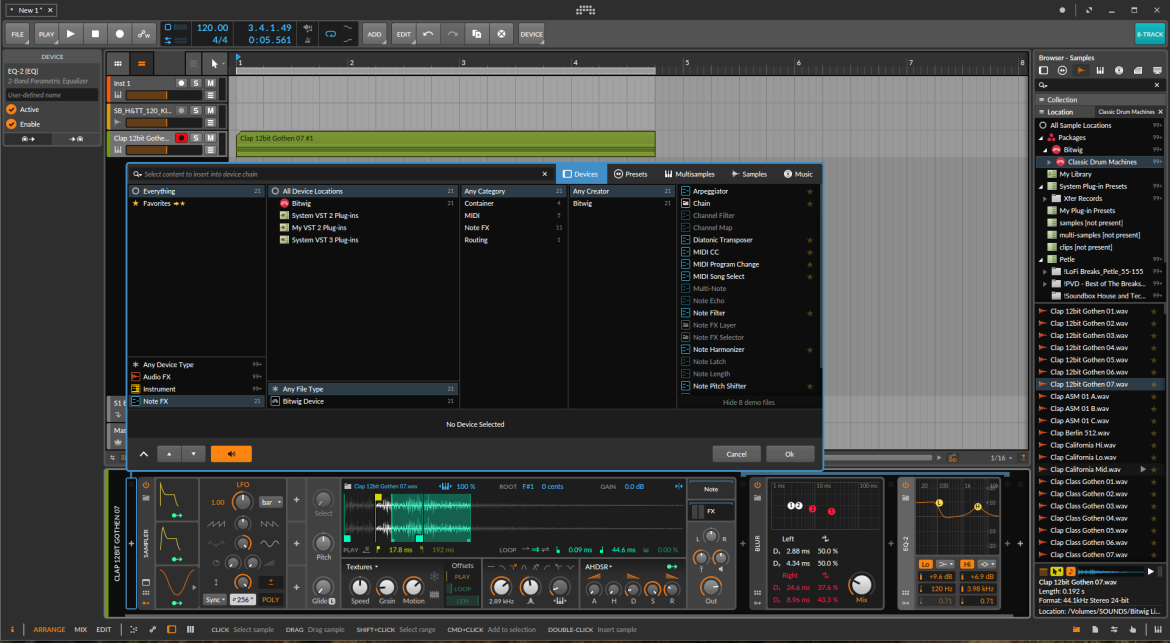
Task: Click Hide 8 demo files
Action: click(748, 402)
